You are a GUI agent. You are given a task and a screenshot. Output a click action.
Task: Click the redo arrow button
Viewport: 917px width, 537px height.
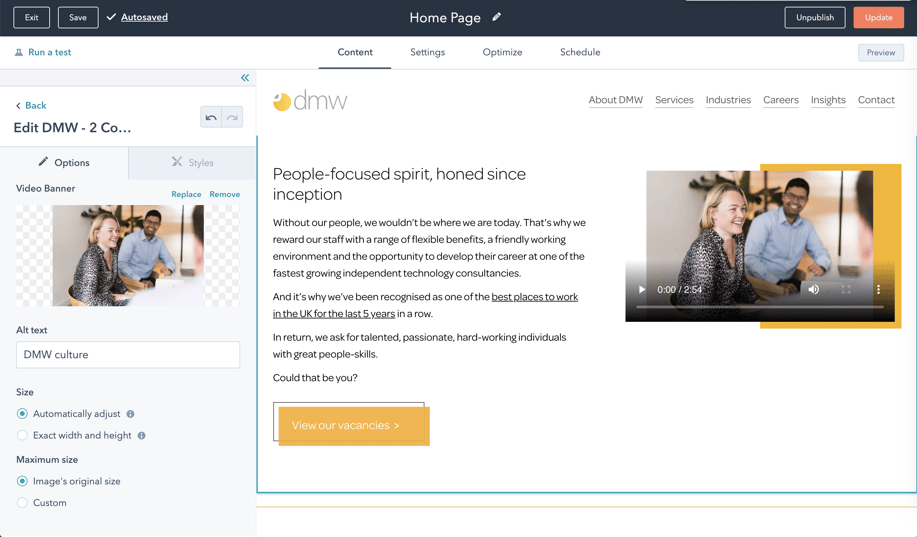tap(232, 118)
